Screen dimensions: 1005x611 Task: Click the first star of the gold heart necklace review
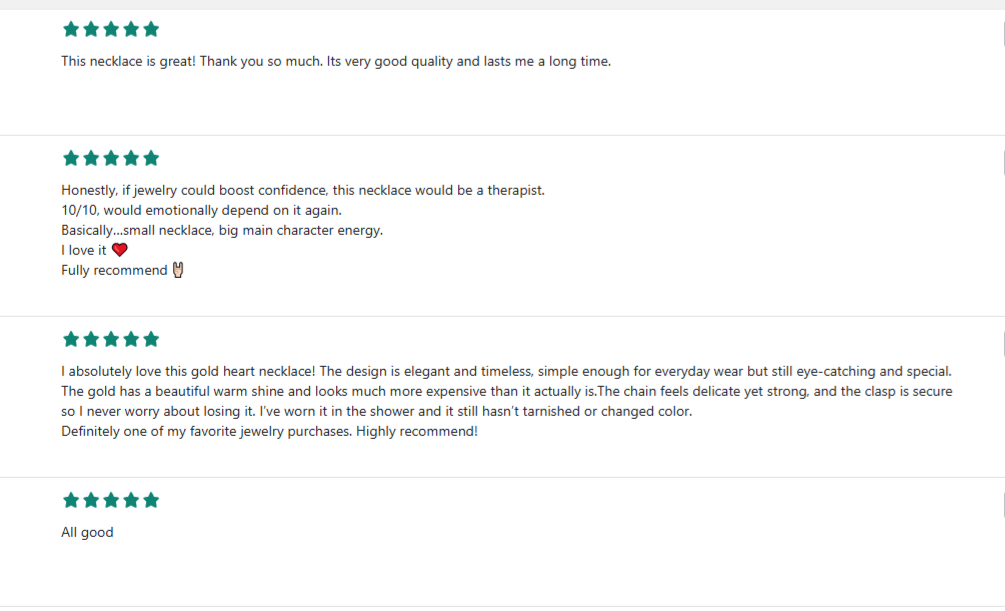click(x=71, y=339)
